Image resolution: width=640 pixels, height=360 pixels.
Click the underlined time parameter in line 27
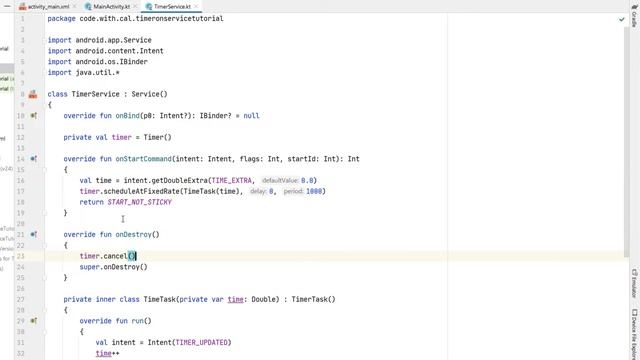pos(236,300)
